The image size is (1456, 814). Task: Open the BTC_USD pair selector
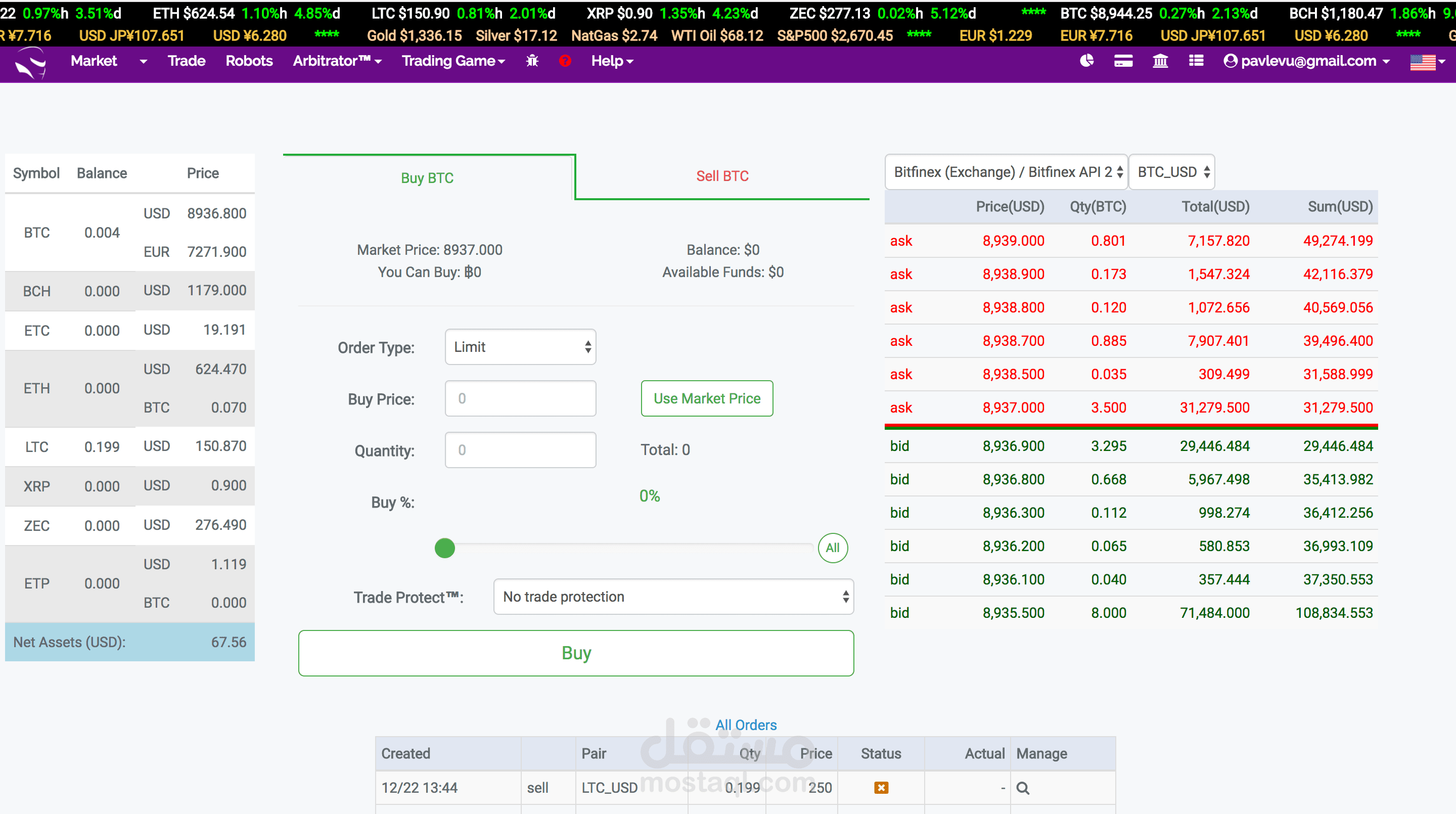[1171, 172]
